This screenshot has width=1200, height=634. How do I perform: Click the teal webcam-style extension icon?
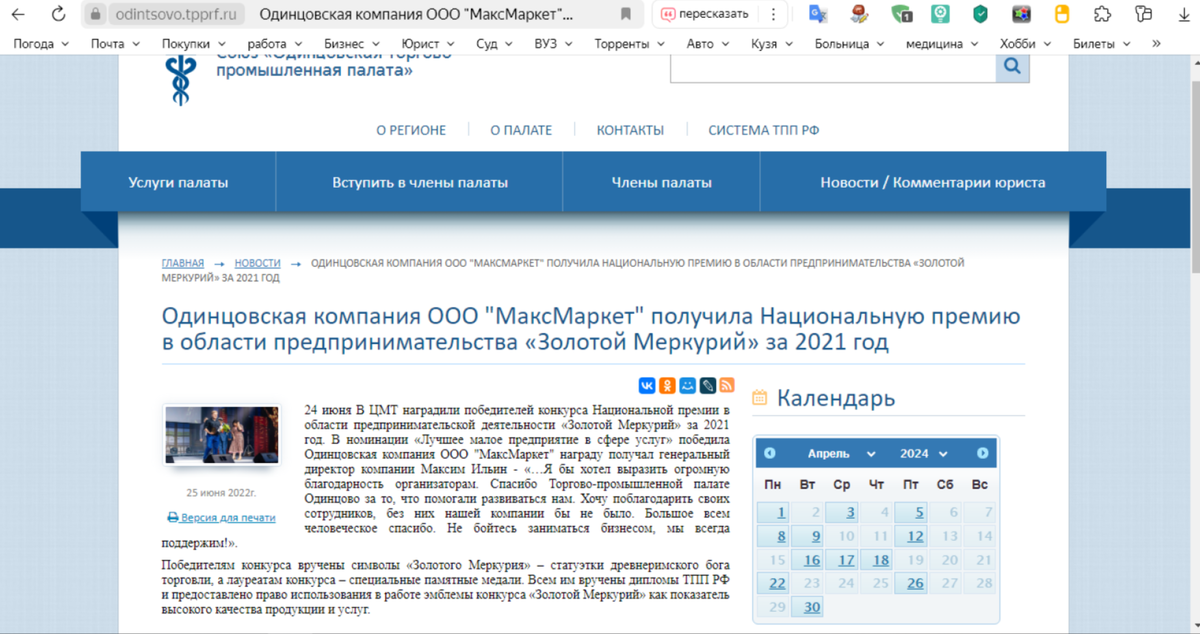[x=940, y=15]
